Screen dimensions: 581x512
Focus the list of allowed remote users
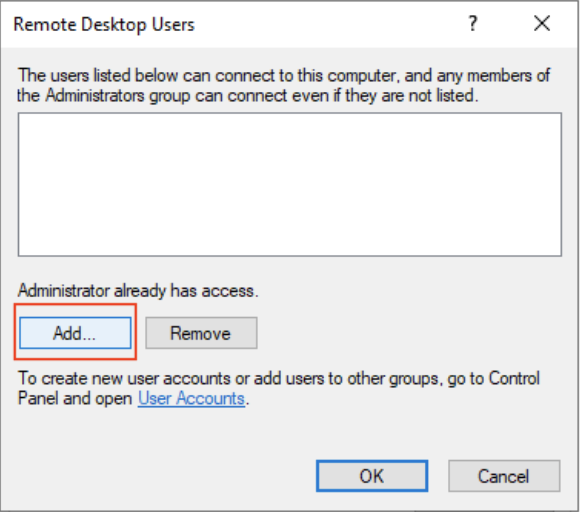pos(290,184)
